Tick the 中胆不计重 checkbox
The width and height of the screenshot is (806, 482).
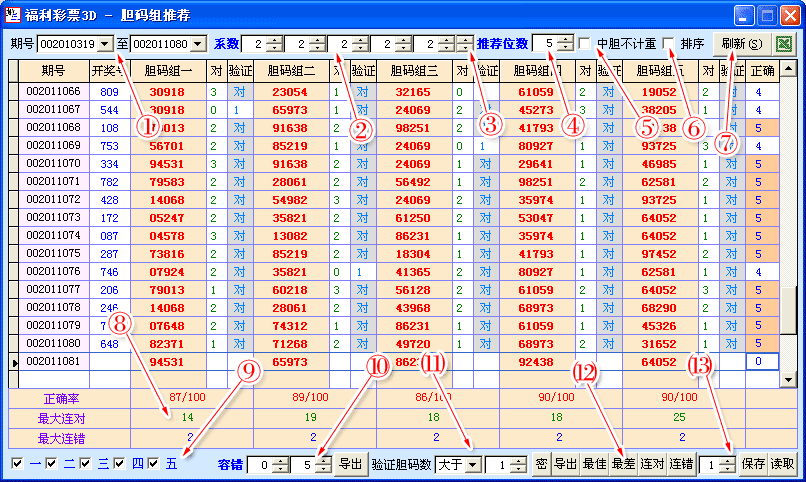pyautogui.click(x=584, y=44)
